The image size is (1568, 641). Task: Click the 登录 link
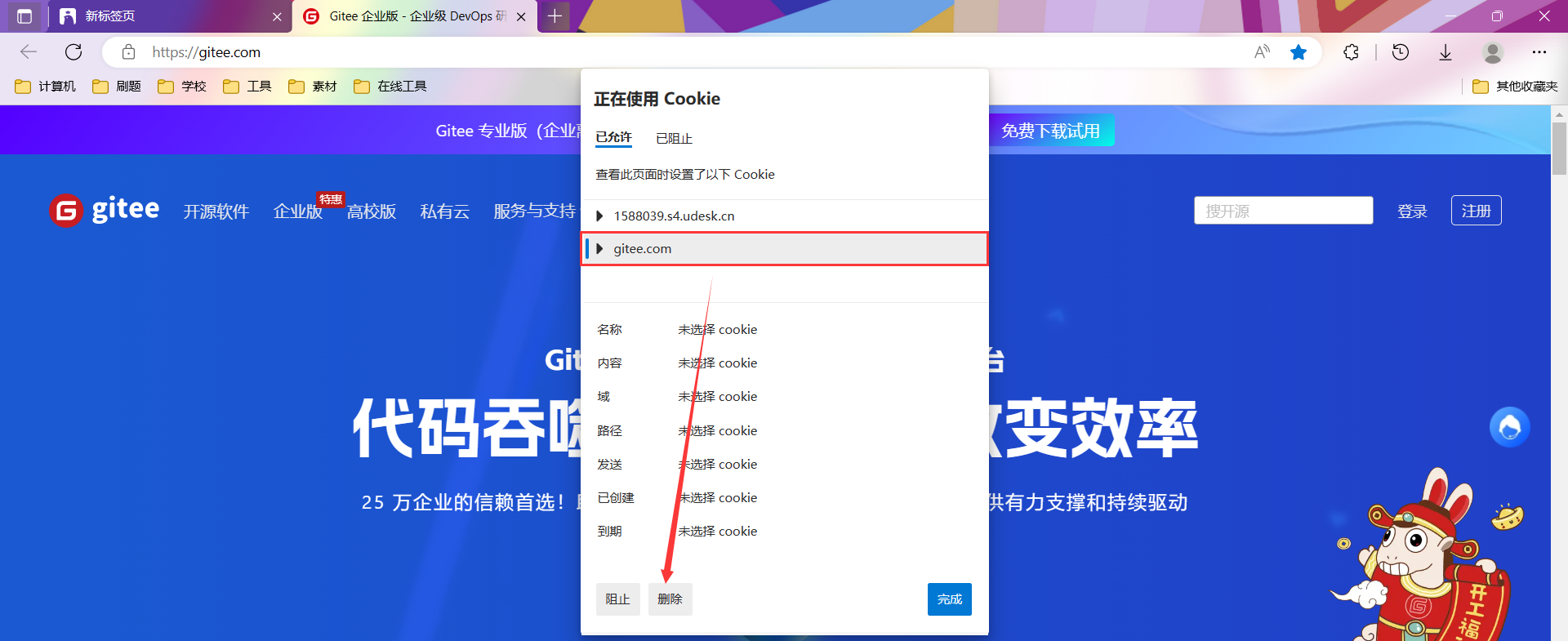pyautogui.click(x=1412, y=211)
